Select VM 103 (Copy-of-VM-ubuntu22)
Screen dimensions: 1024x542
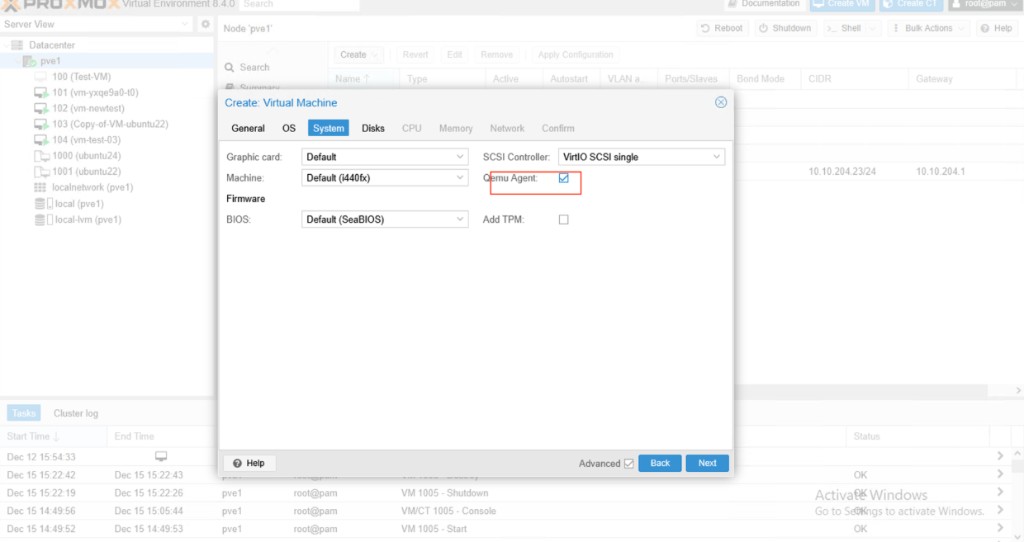(110, 124)
